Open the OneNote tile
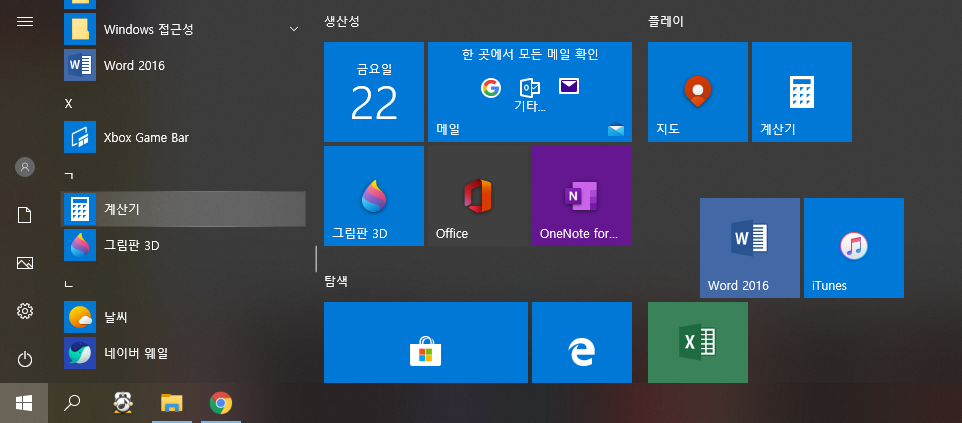The height and width of the screenshot is (423, 962). (582, 196)
